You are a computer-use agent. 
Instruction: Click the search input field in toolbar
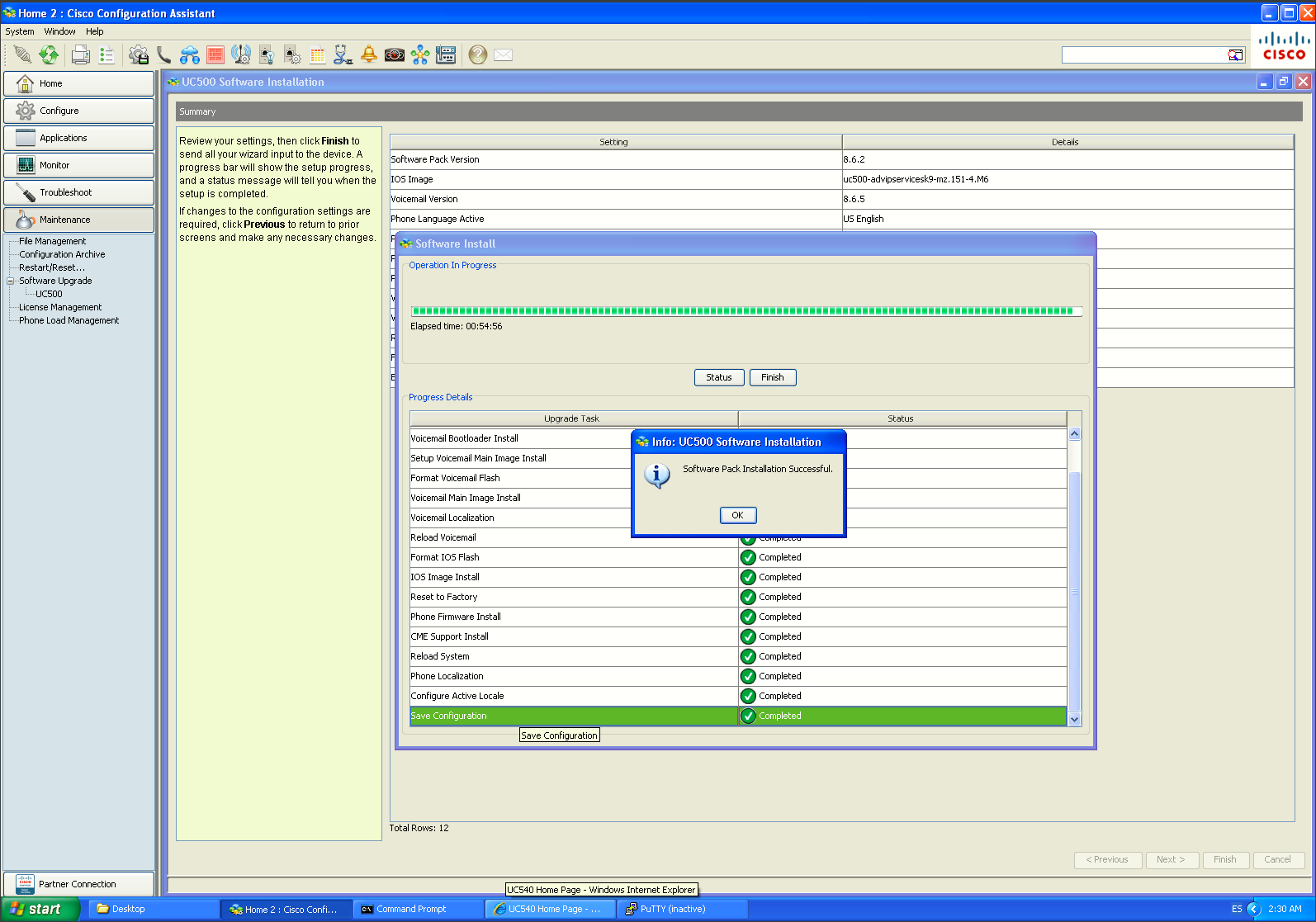coord(1144,55)
